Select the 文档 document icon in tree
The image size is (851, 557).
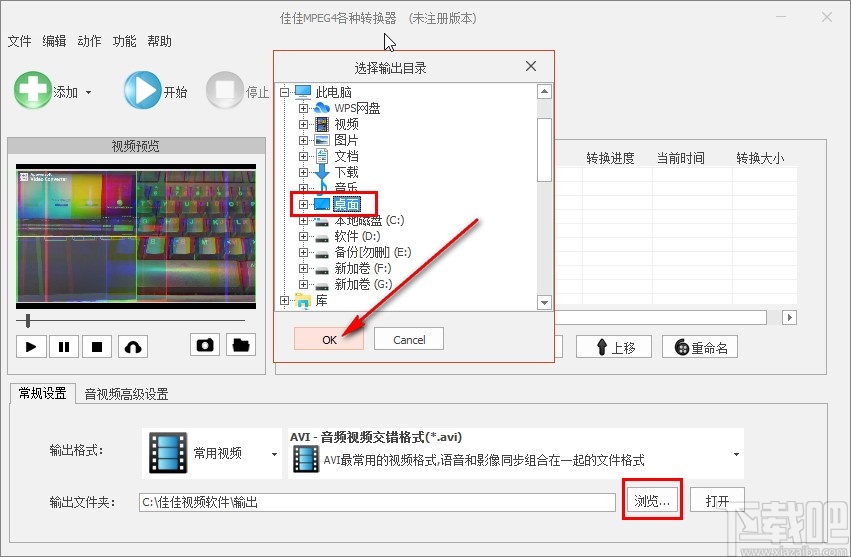point(322,156)
